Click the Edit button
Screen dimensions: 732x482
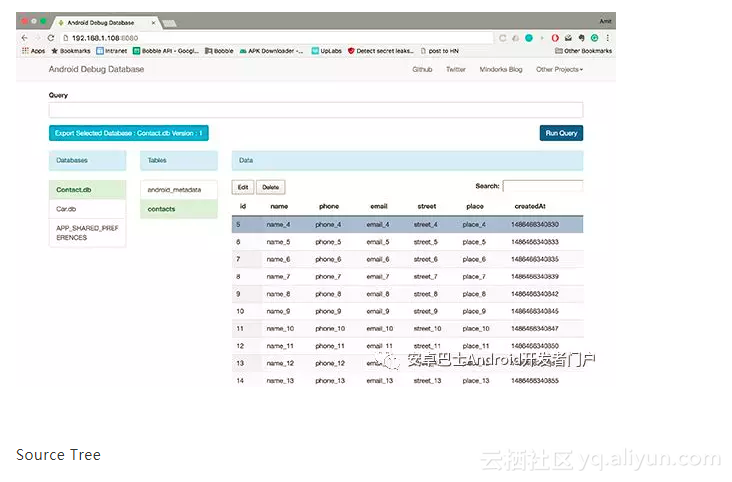[243, 187]
